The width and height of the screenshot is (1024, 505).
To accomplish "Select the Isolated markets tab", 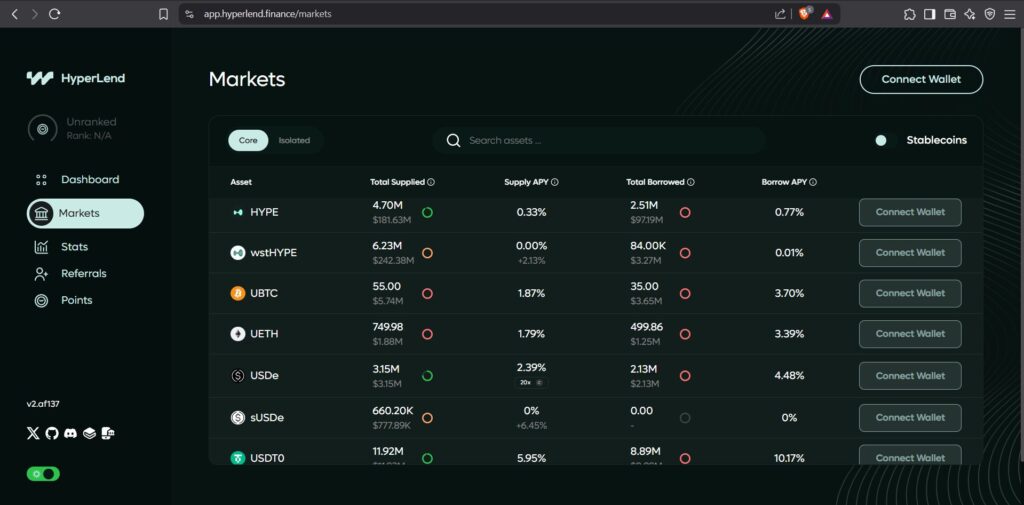I will pos(294,140).
